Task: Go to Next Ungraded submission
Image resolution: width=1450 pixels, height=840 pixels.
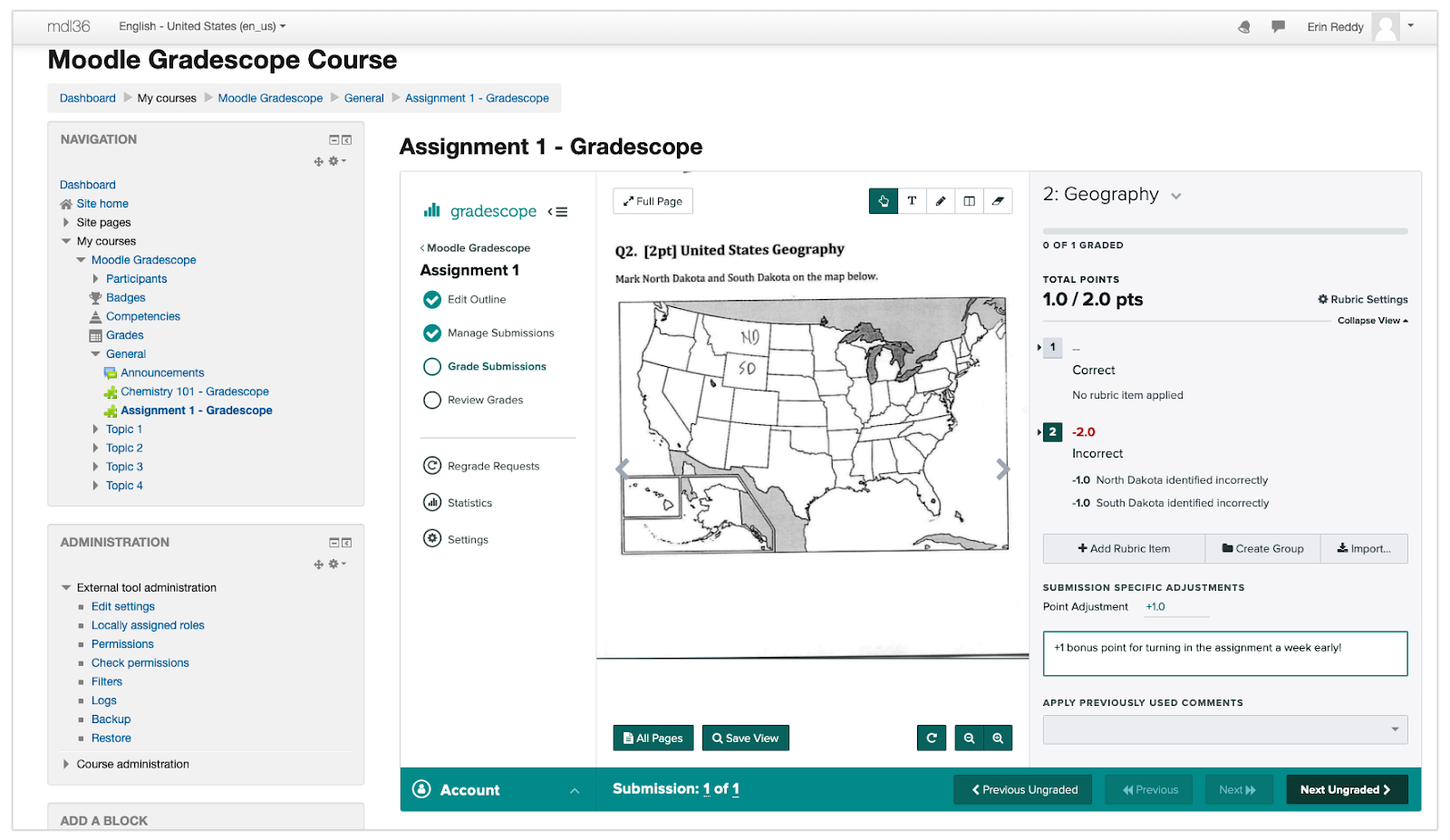Action: (x=1346, y=790)
